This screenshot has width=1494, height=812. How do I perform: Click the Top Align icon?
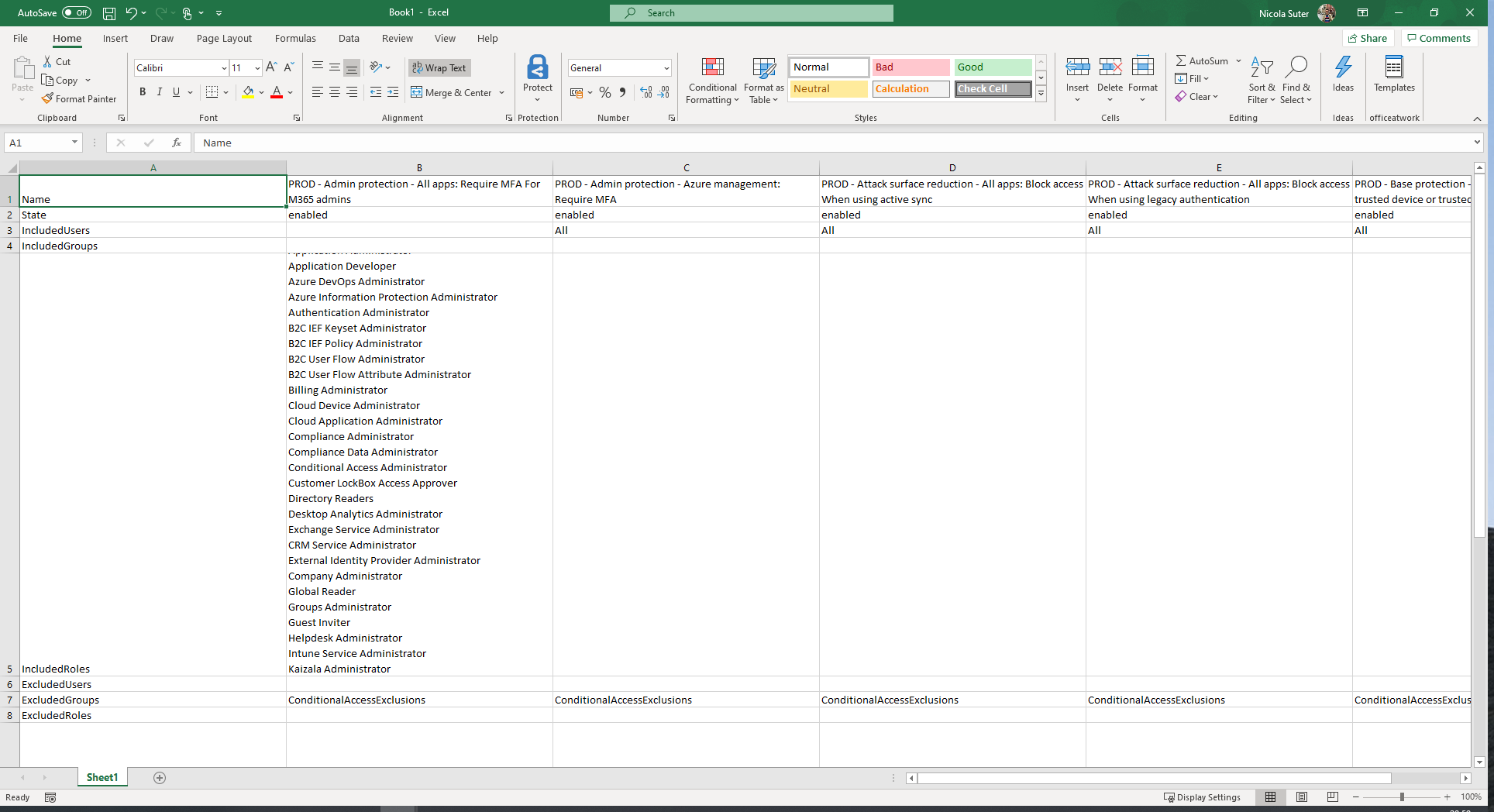point(318,67)
